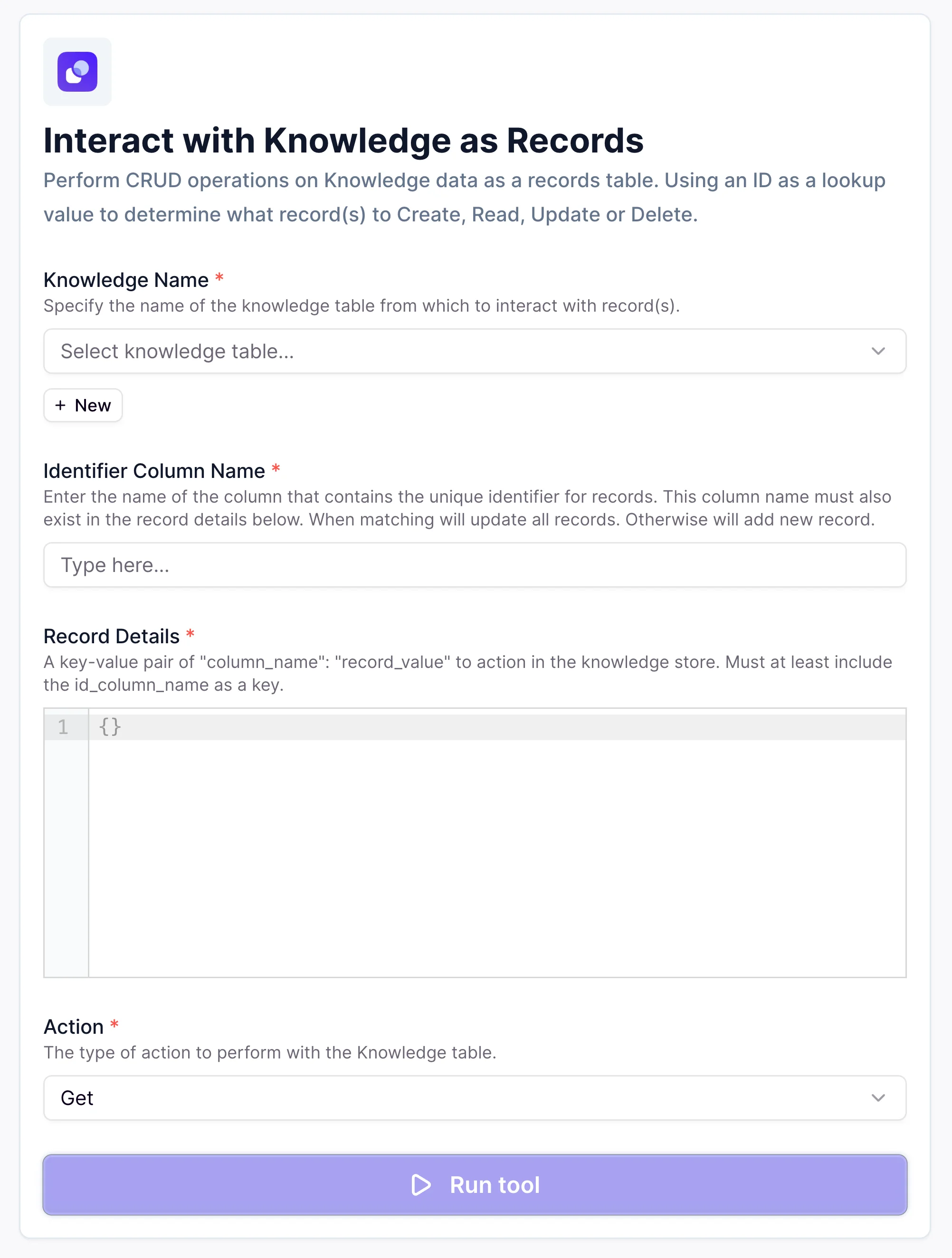
Task: Click the empty braces in the code editor
Action: (x=110, y=726)
